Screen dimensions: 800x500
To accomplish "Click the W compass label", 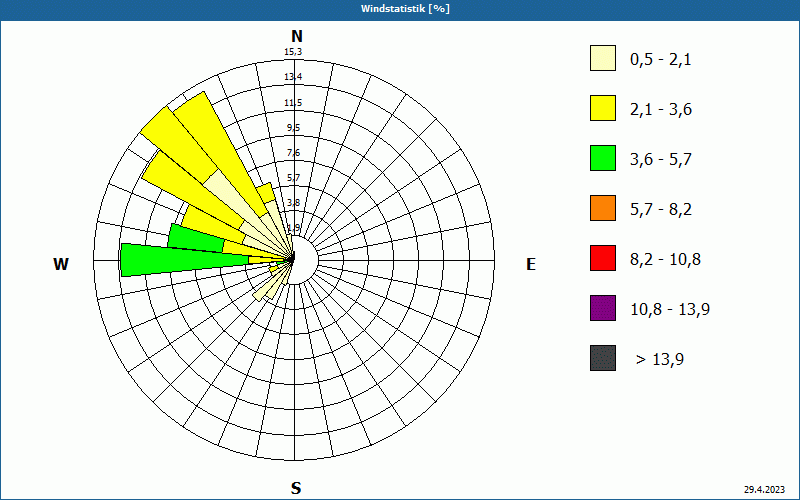I will pos(61,264).
